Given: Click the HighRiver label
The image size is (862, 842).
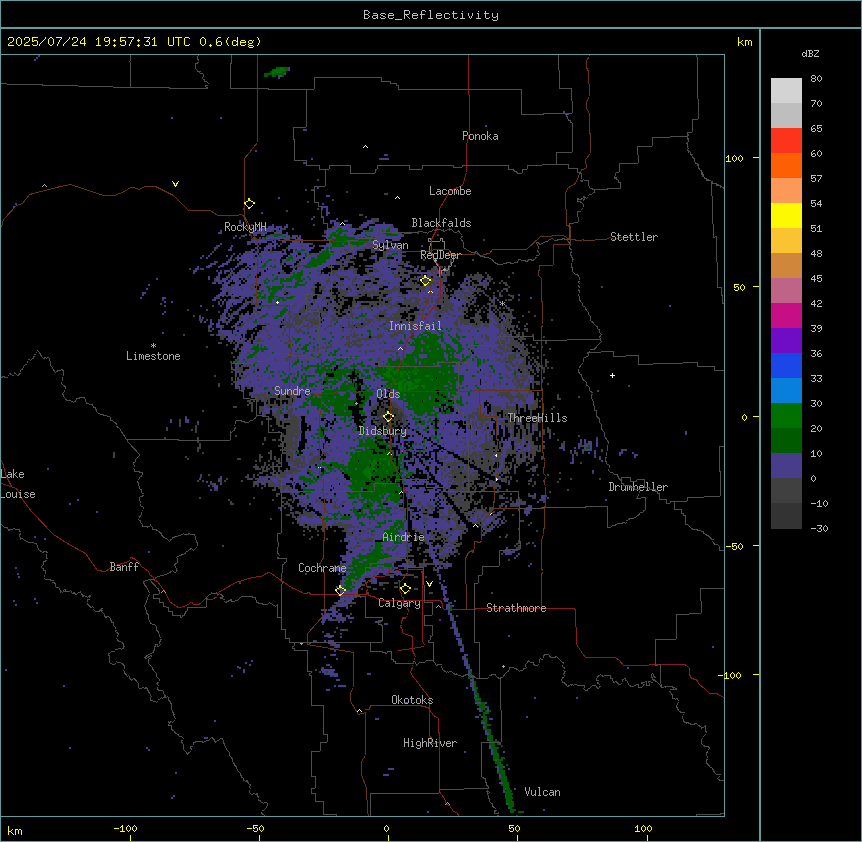Looking at the screenshot, I should pyautogui.click(x=430, y=743).
